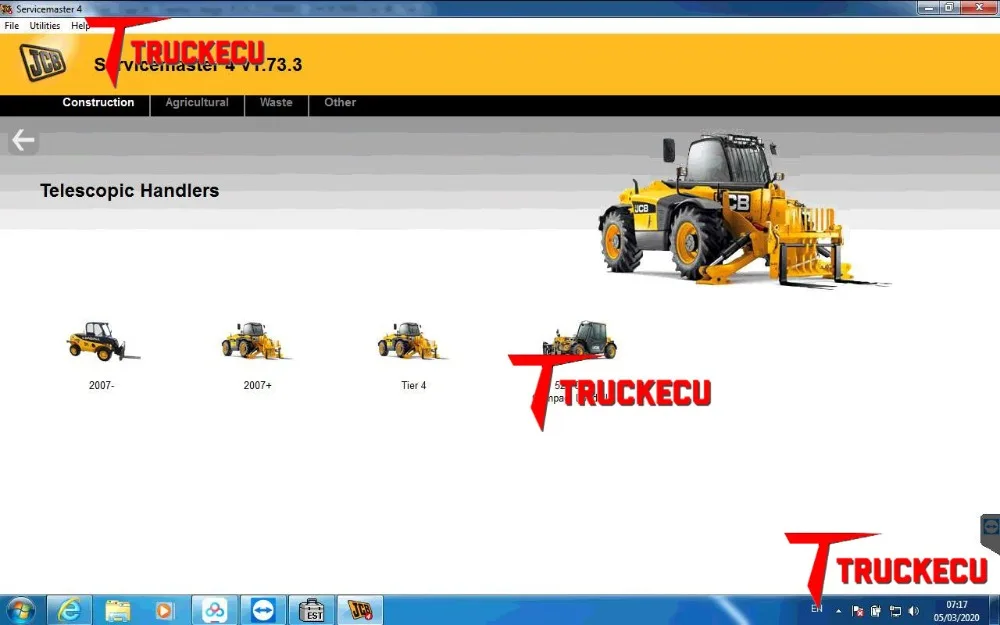Image resolution: width=1000 pixels, height=625 pixels.
Task: Select the Tier 4 machine thumbnail
Action: click(411, 341)
